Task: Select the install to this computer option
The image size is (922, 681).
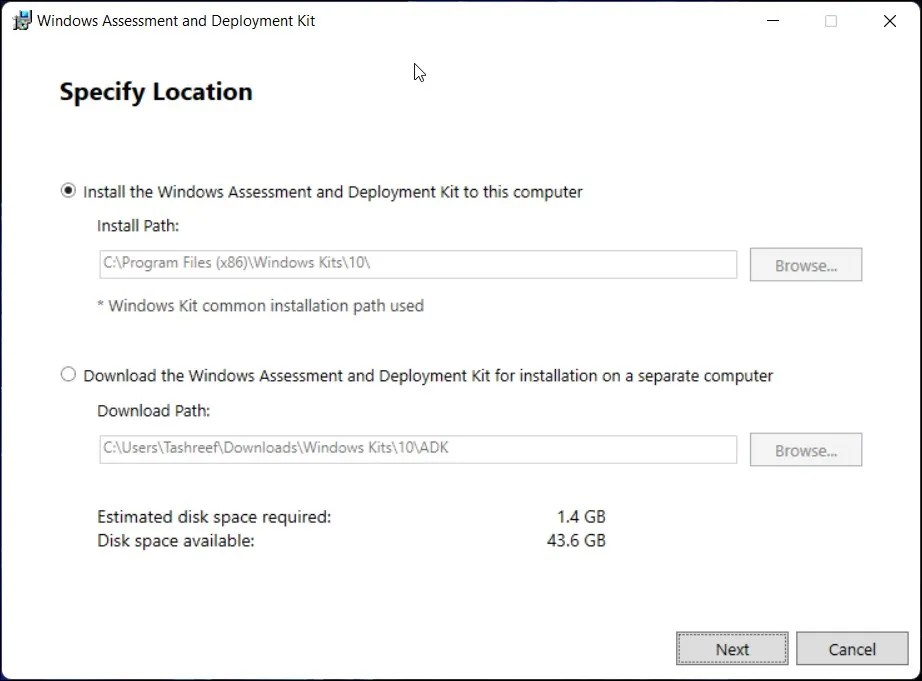Action: coord(67,191)
